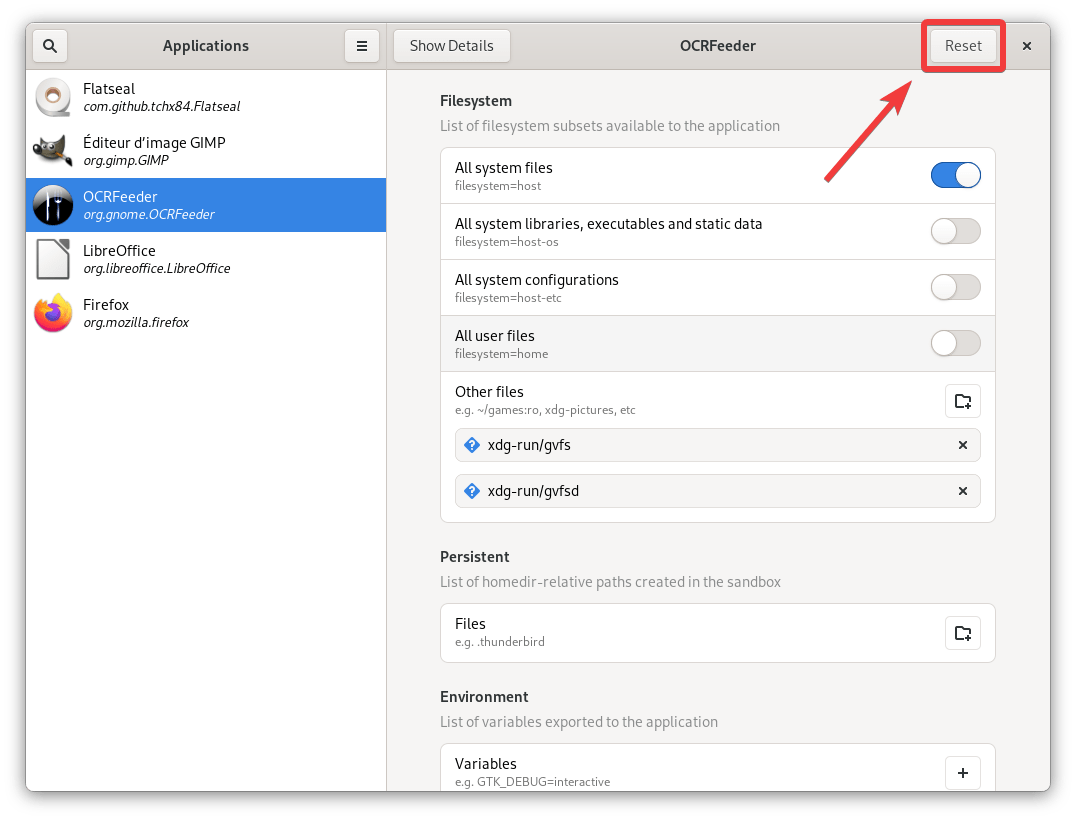Click the Flatseal app icon
This screenshot has height=820, width=1076.
coord(53,97)
